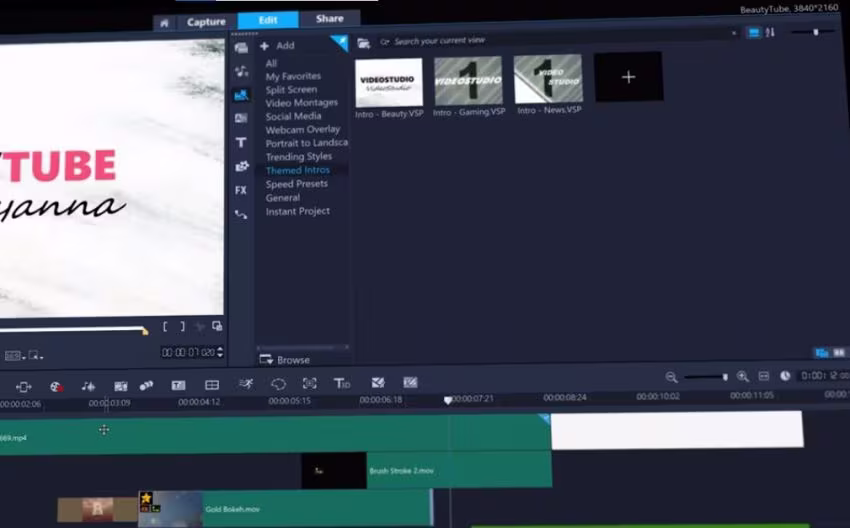Image resolution: width=850 pixels, height=528 pixels.
Task: Select the All category
Action: 272,63
